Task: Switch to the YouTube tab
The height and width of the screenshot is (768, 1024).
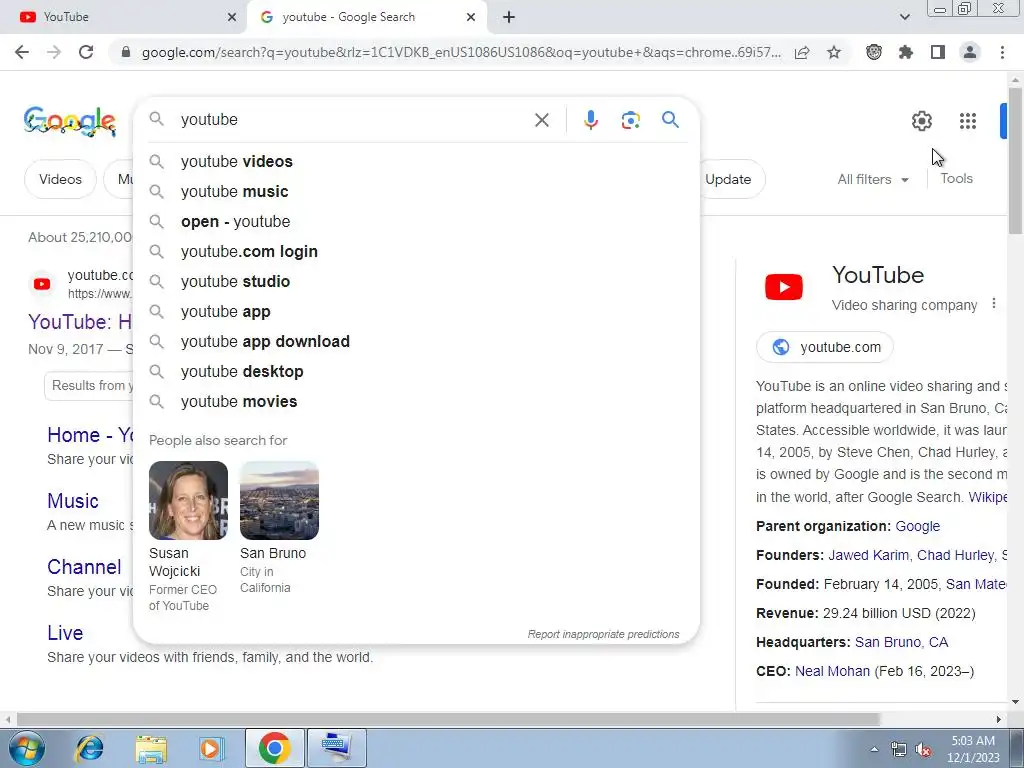Action: (123, 17)
